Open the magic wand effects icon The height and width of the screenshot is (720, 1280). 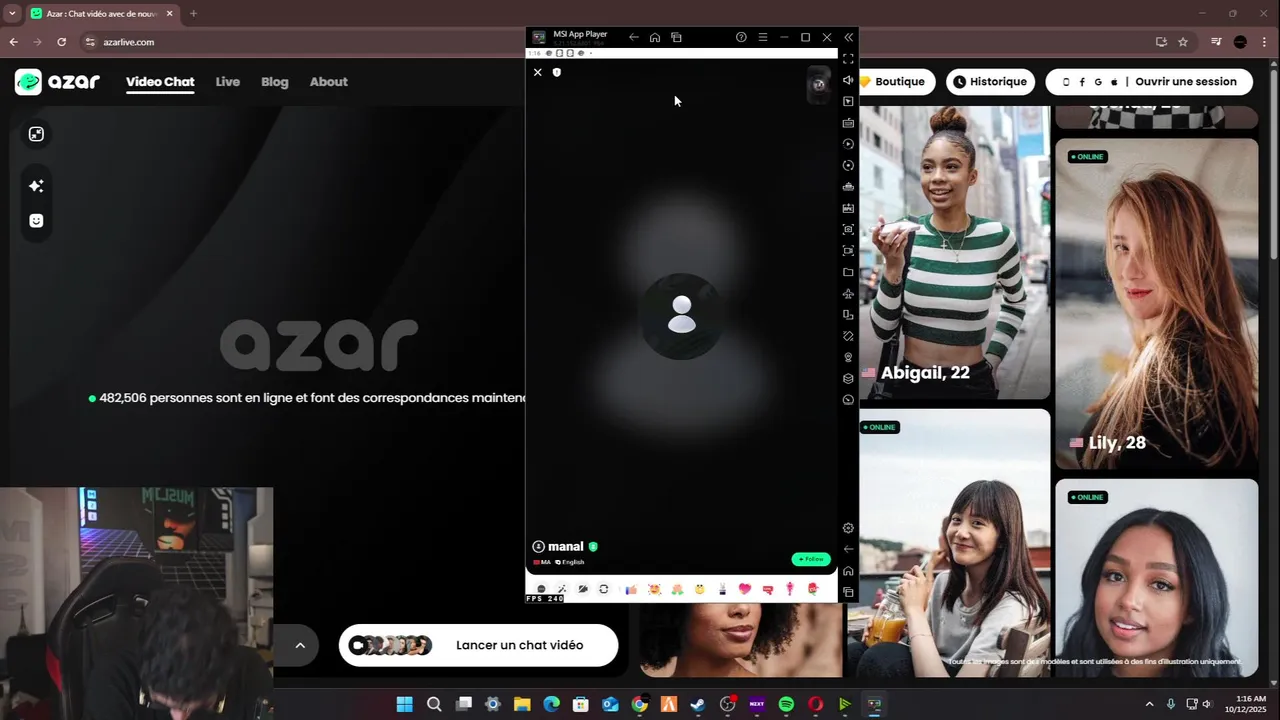pyautogui.click(x=562, y=589)
